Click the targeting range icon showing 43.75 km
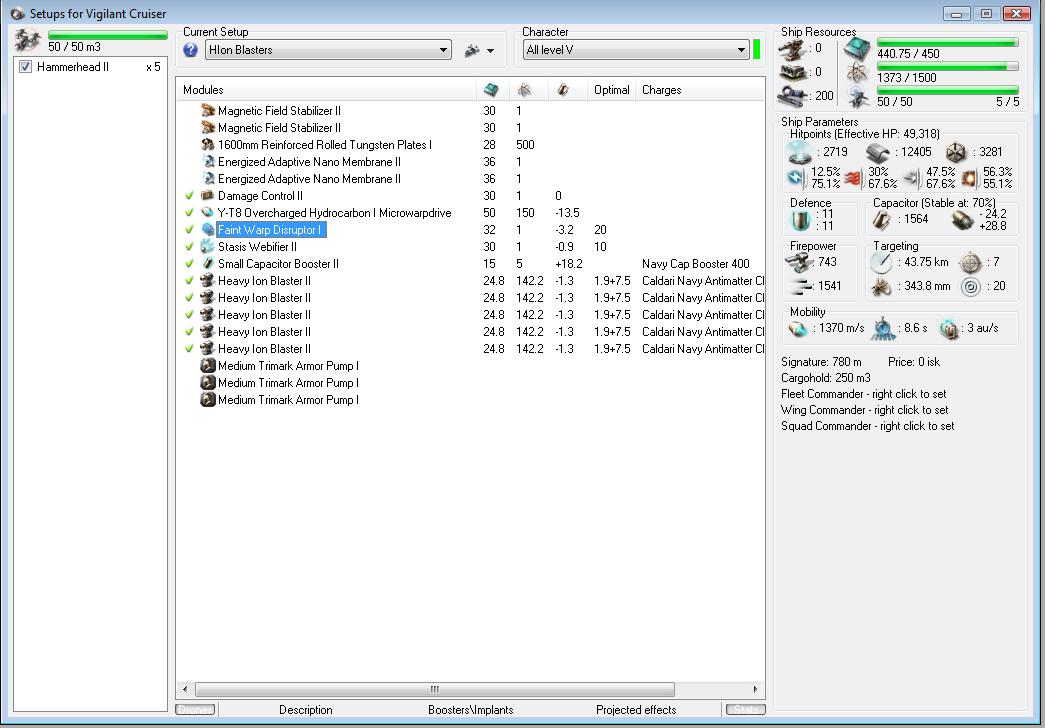This screenshot has width=1045, height=728. [x=881, y=263]
